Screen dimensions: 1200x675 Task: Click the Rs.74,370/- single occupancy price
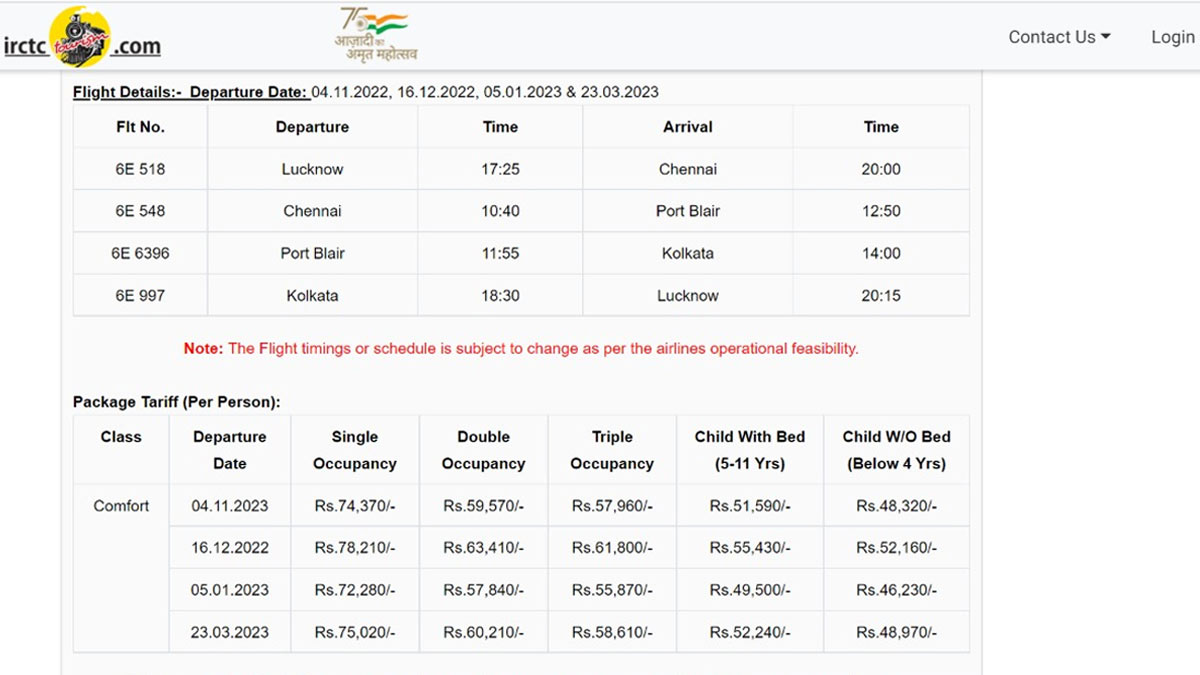355,506
